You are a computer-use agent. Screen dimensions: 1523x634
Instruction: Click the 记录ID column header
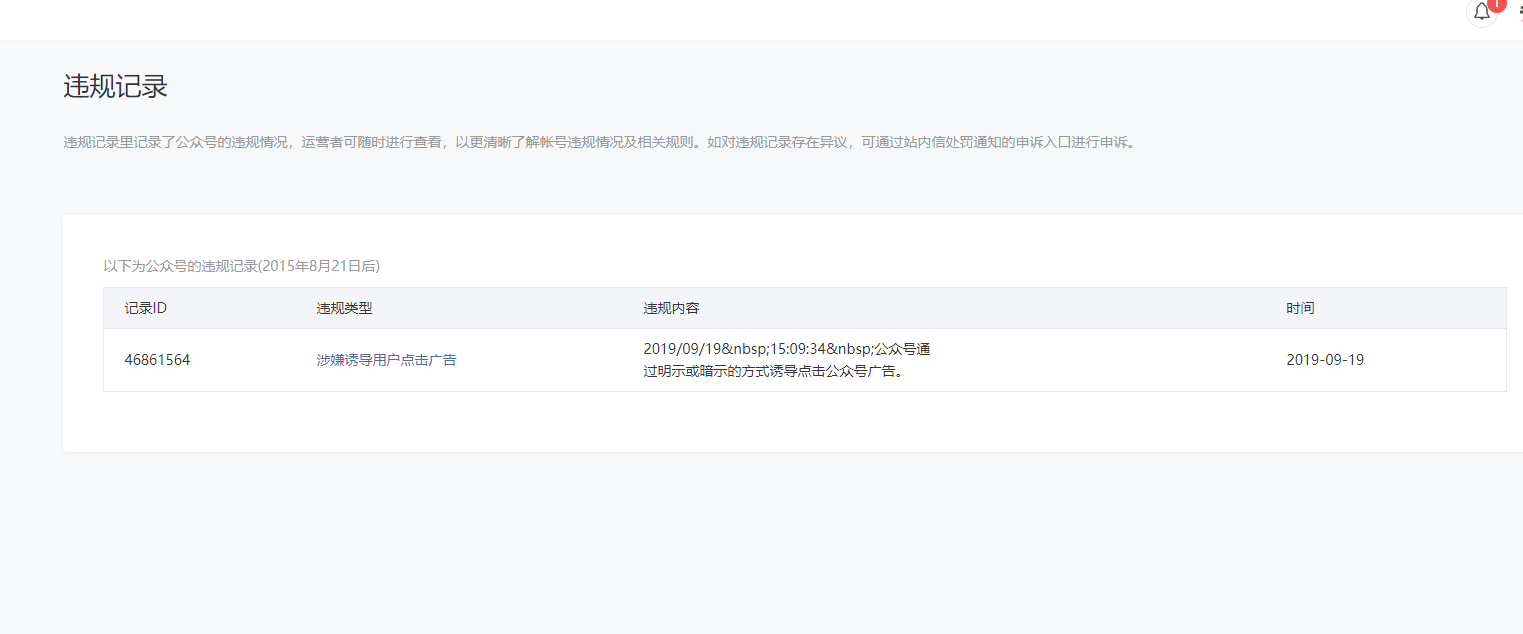pyautogui.click(x=145, y=308)
